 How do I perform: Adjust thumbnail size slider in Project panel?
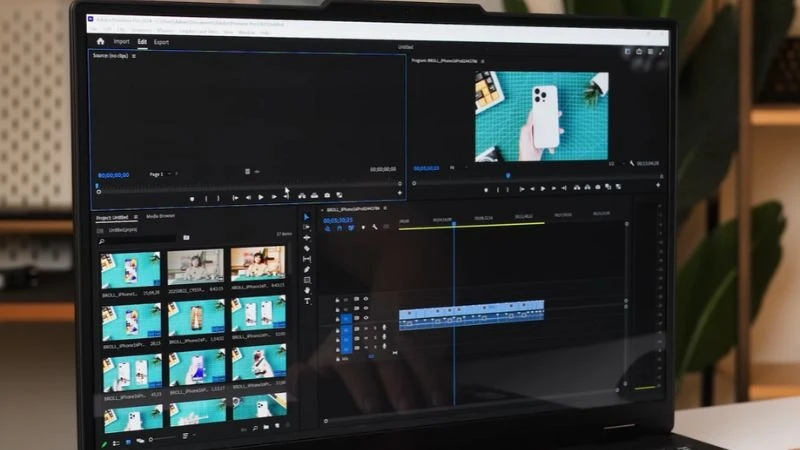[163, 438]
